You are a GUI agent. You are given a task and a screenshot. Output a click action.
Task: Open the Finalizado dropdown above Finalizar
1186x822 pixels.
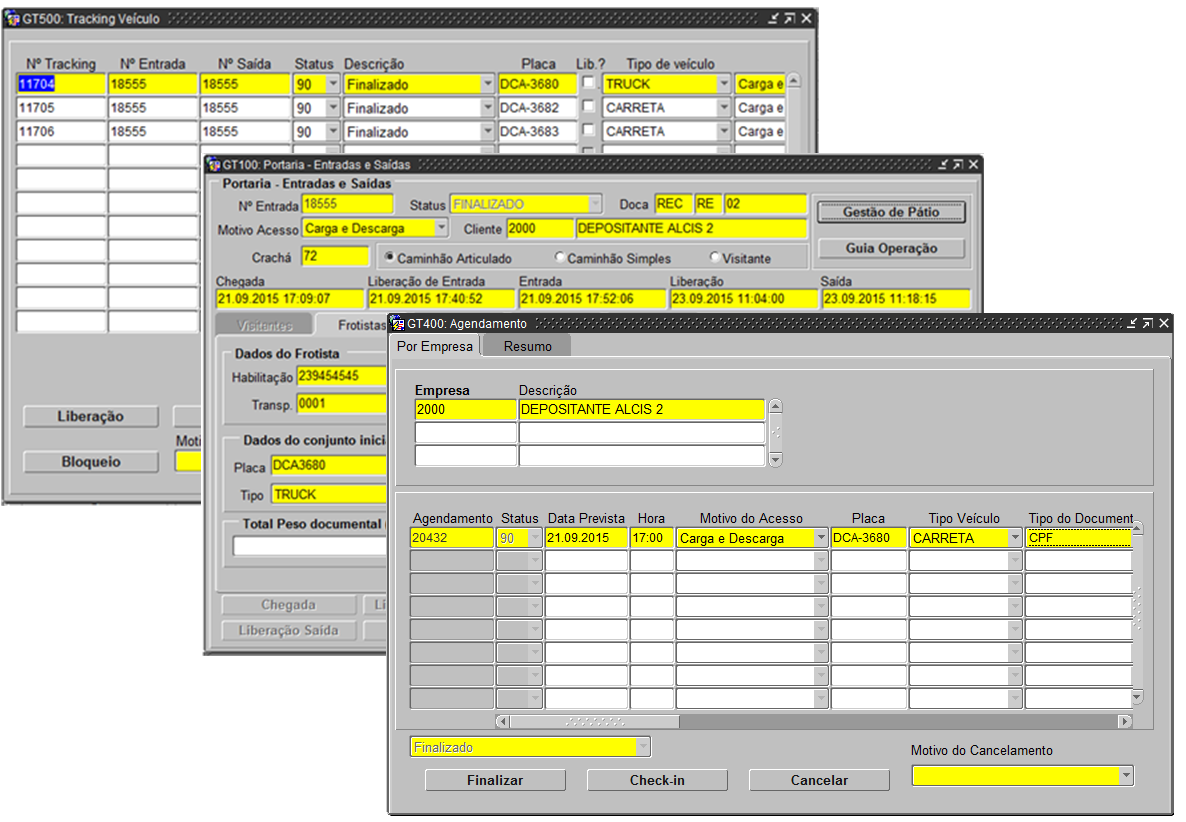[x=643, y=747]
